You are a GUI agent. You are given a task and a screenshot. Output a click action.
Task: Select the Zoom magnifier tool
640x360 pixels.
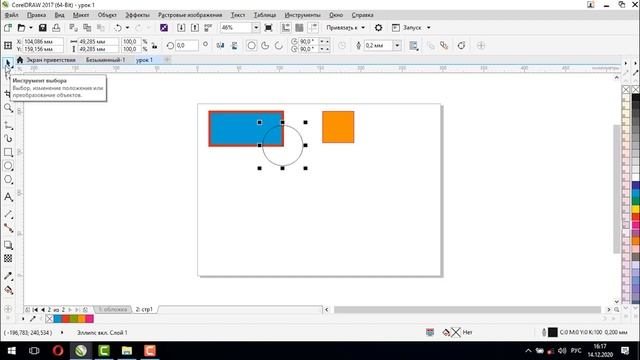point(8,108)
